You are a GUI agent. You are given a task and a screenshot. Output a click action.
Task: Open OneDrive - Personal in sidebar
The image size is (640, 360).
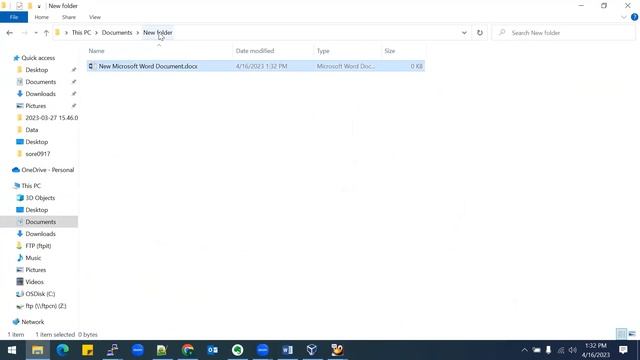(47, 170)
